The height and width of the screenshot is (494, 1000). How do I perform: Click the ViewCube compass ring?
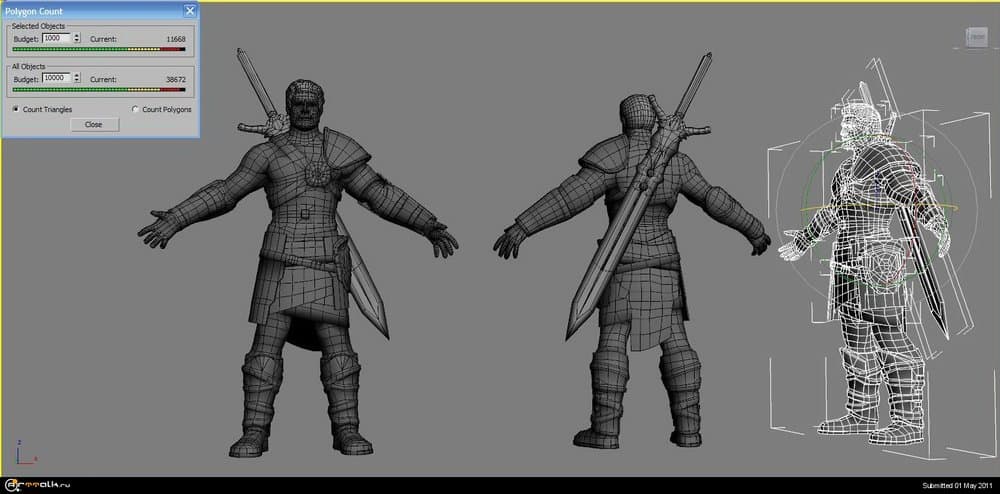pos(974,49)
